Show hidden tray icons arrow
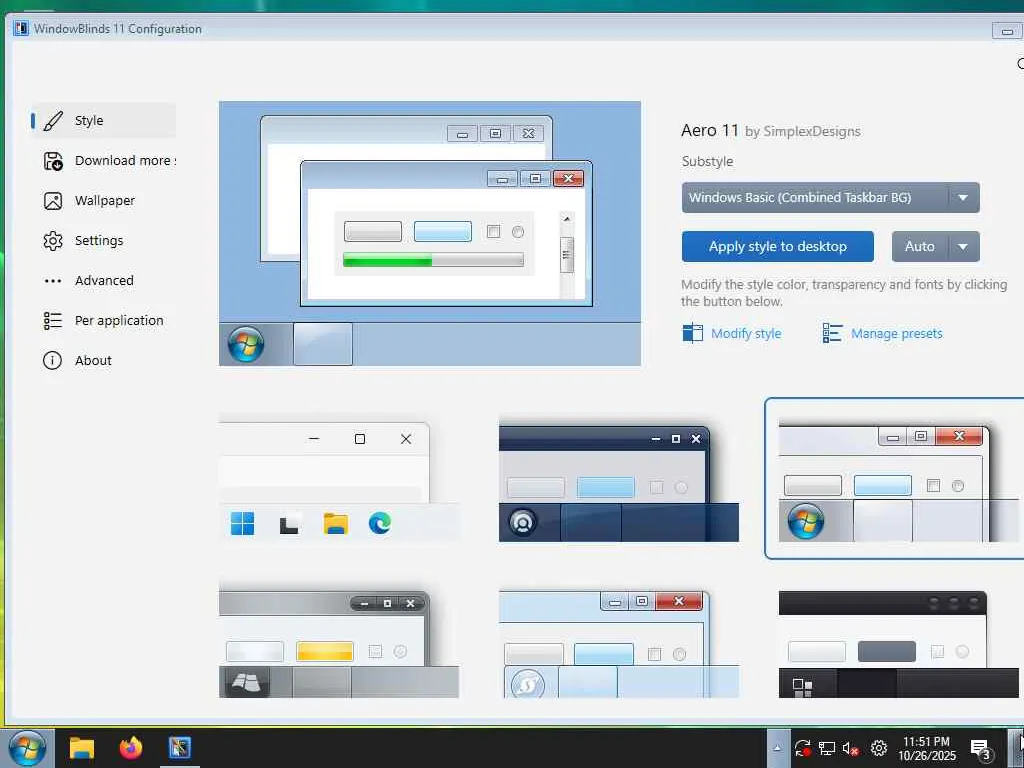Screen dimensions: 1024x768 tap(777, 748)
